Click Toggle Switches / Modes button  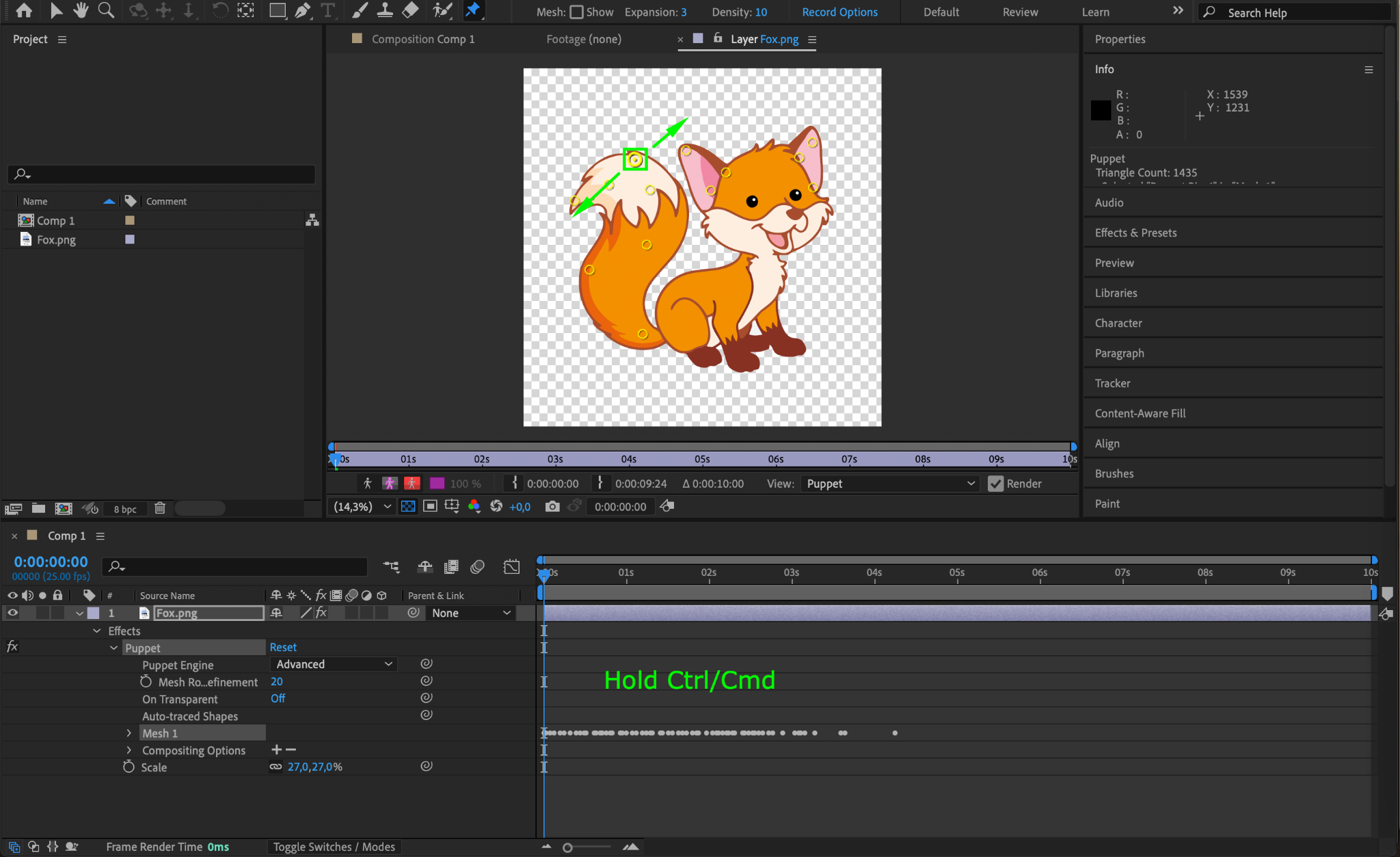coord(334,847)
